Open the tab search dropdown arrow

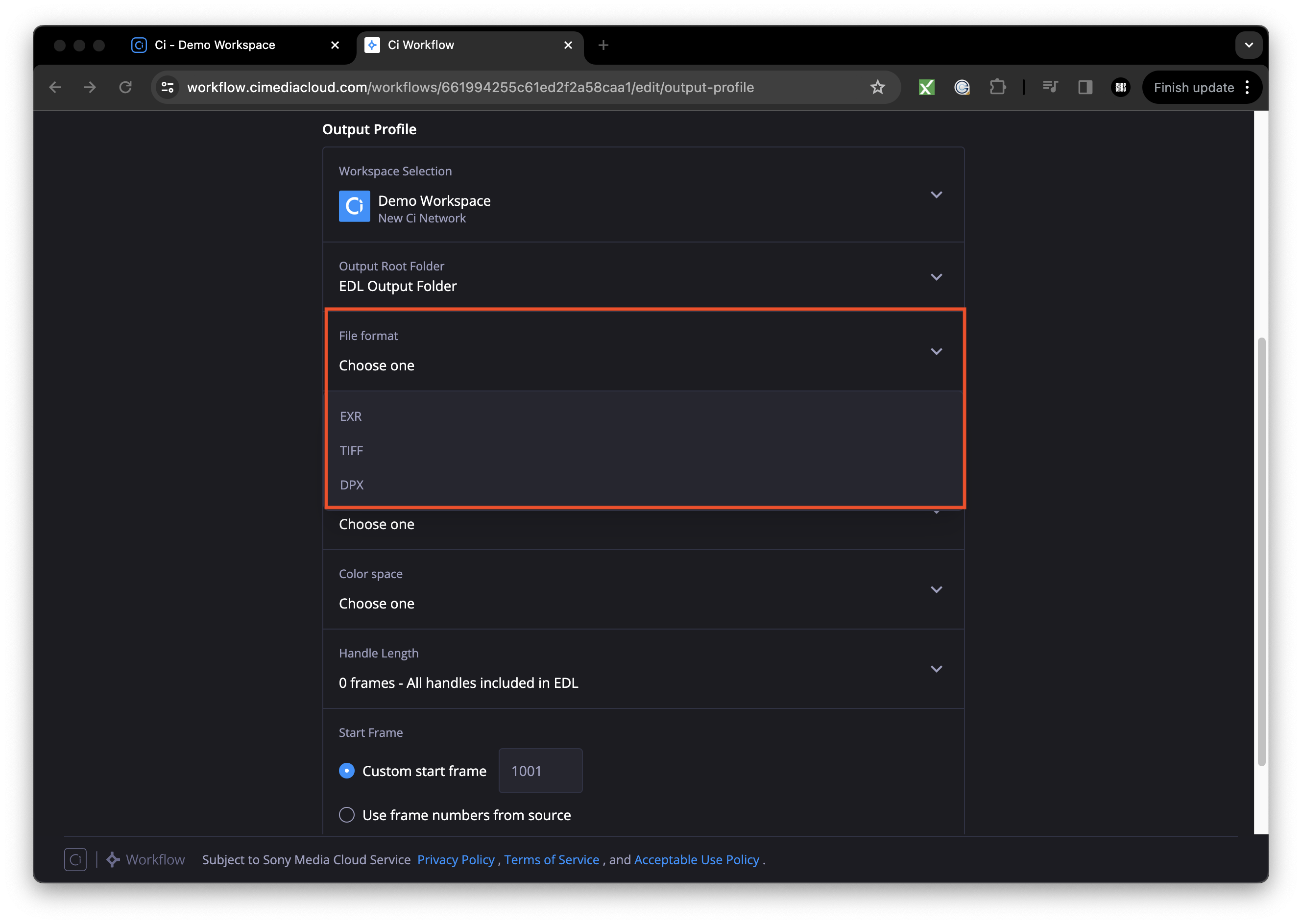[1249, 45]
